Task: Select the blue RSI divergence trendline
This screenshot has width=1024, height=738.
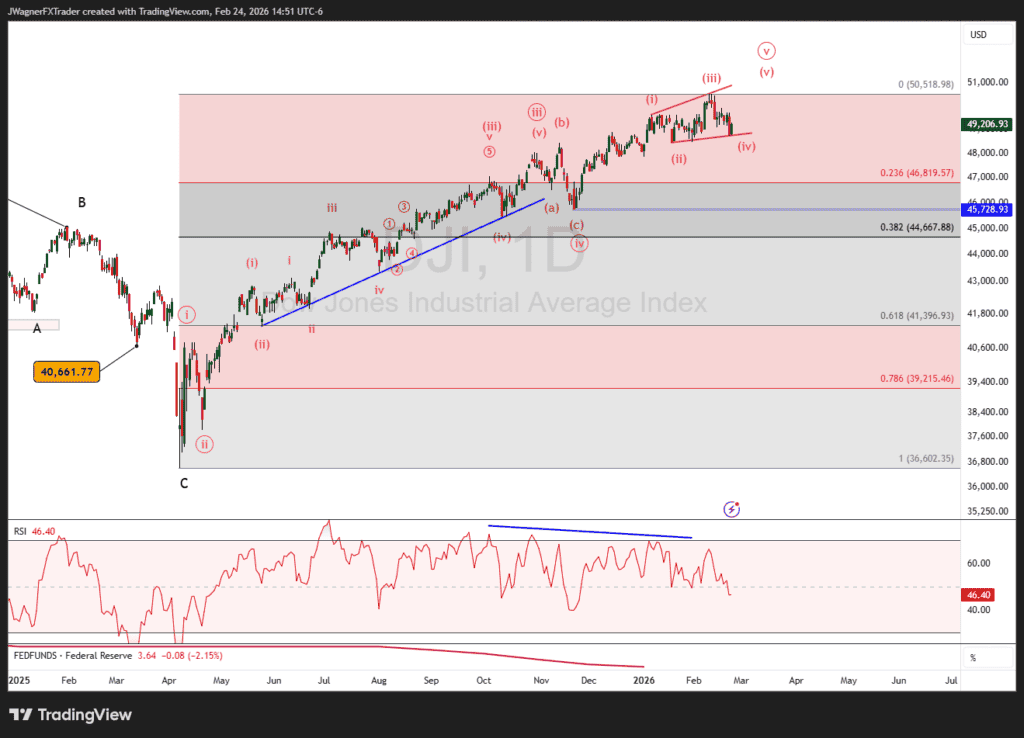Action: [590, 532]
